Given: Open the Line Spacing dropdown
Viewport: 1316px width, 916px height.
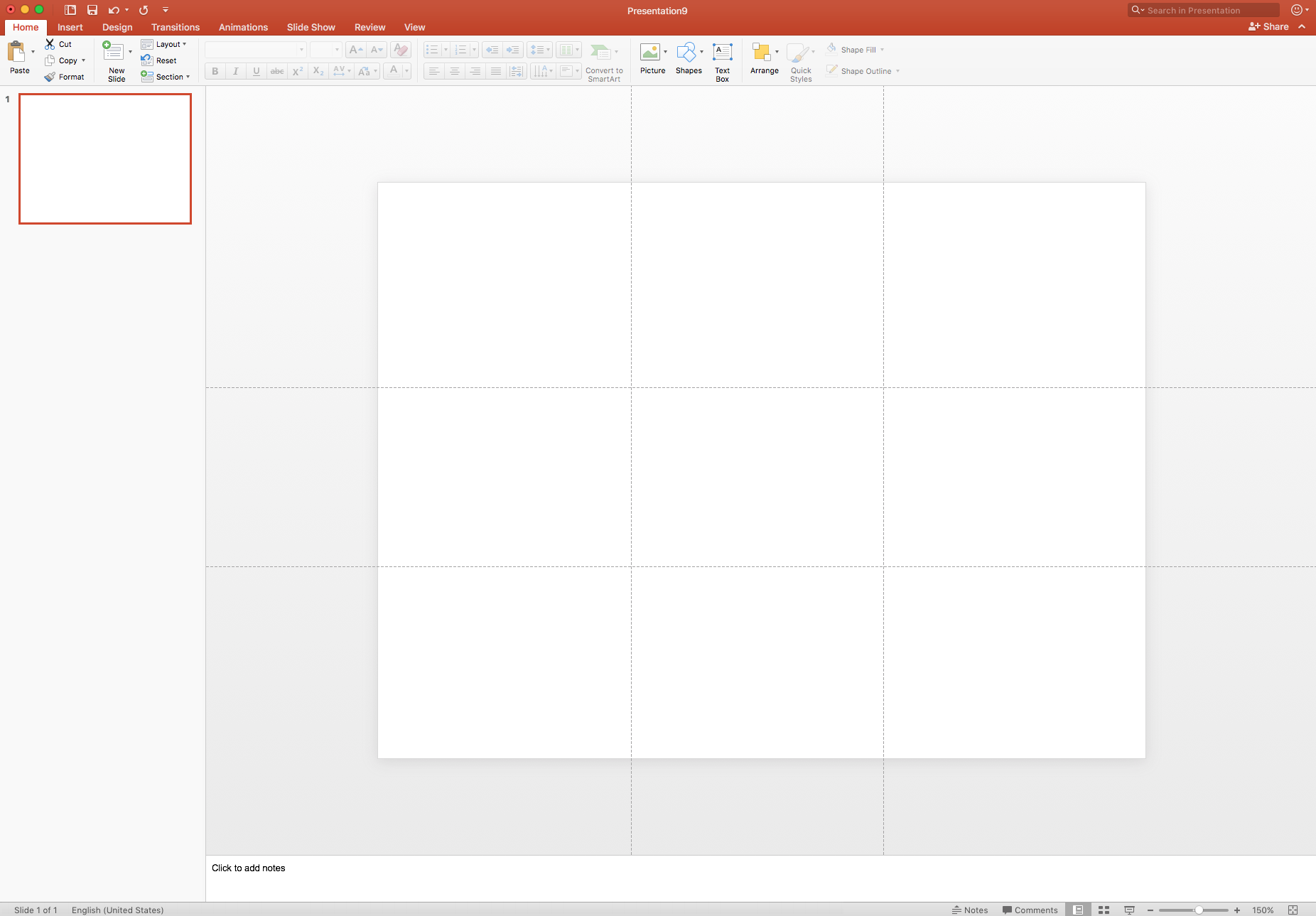Looking at the screenshot, I should pos(540,50).
